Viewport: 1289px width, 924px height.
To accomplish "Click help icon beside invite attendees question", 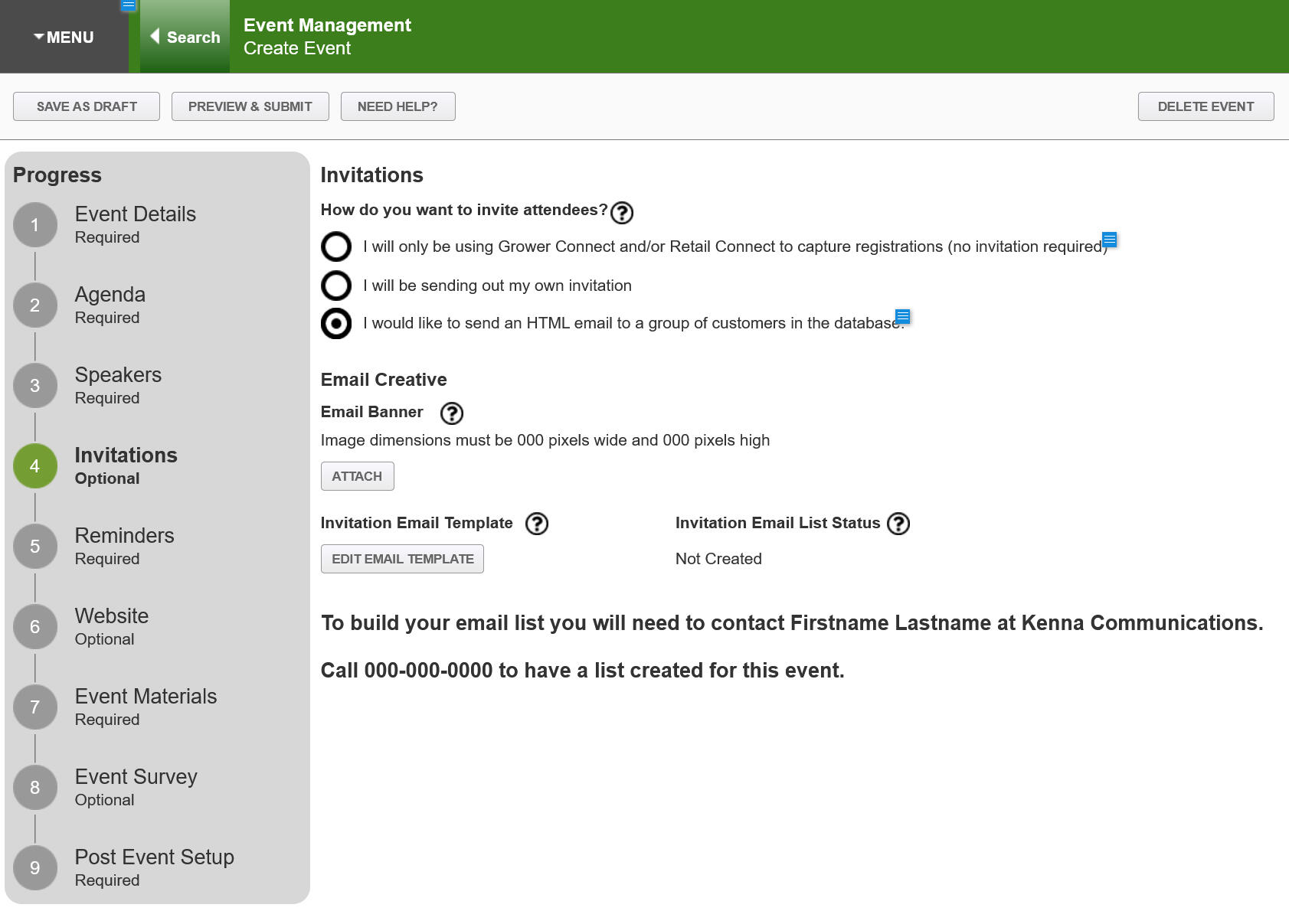I will coord(622,212).
